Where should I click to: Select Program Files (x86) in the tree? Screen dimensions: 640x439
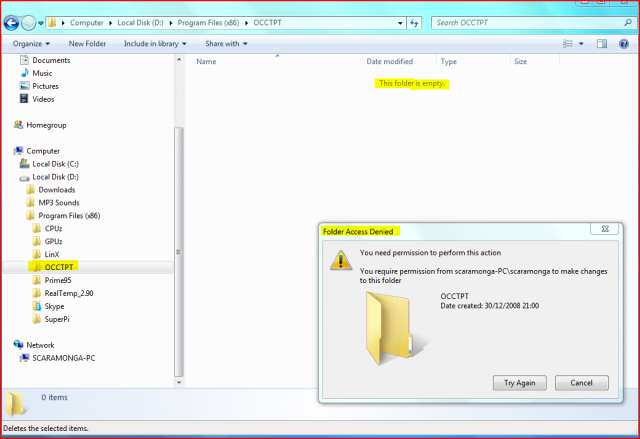coord(63,216)
